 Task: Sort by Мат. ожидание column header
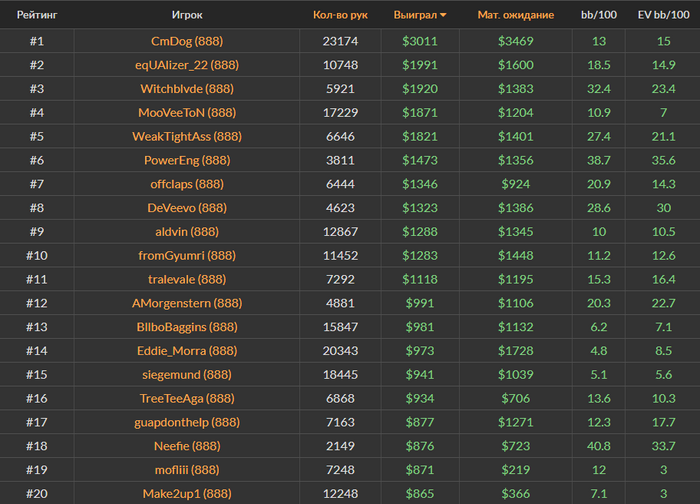(516, 16)
